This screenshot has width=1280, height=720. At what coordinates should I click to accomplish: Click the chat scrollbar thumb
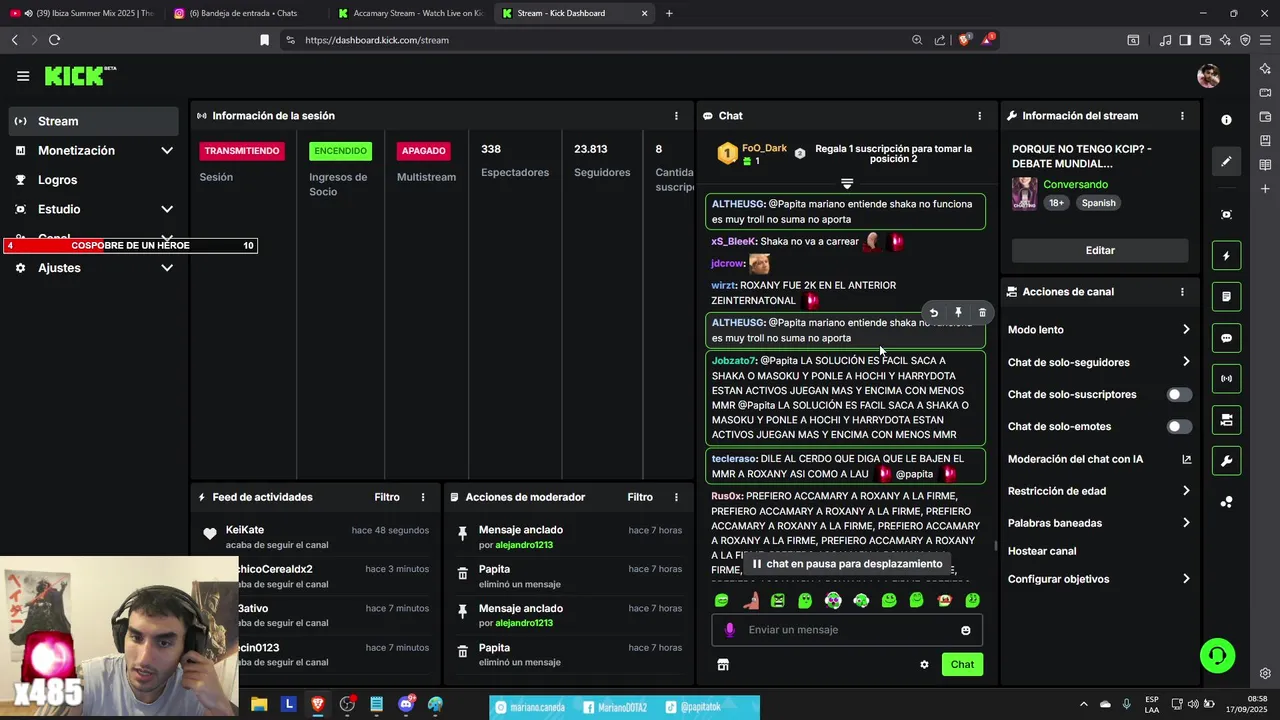(995, 546)
